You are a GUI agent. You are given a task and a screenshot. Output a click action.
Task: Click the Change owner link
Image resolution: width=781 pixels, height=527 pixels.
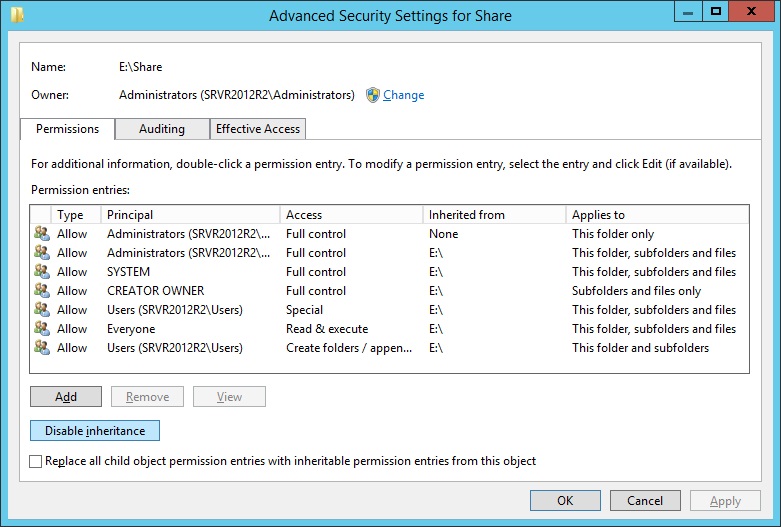tap(403, 95)
